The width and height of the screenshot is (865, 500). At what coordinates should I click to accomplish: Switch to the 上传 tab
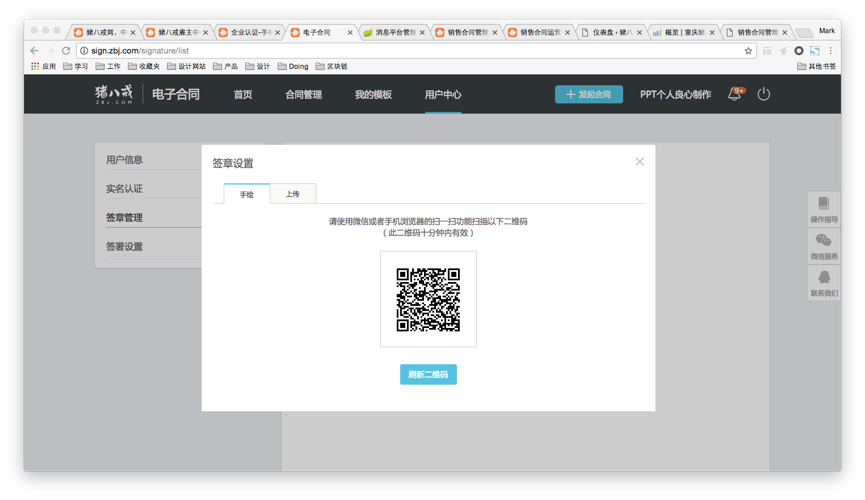(292, 194)
